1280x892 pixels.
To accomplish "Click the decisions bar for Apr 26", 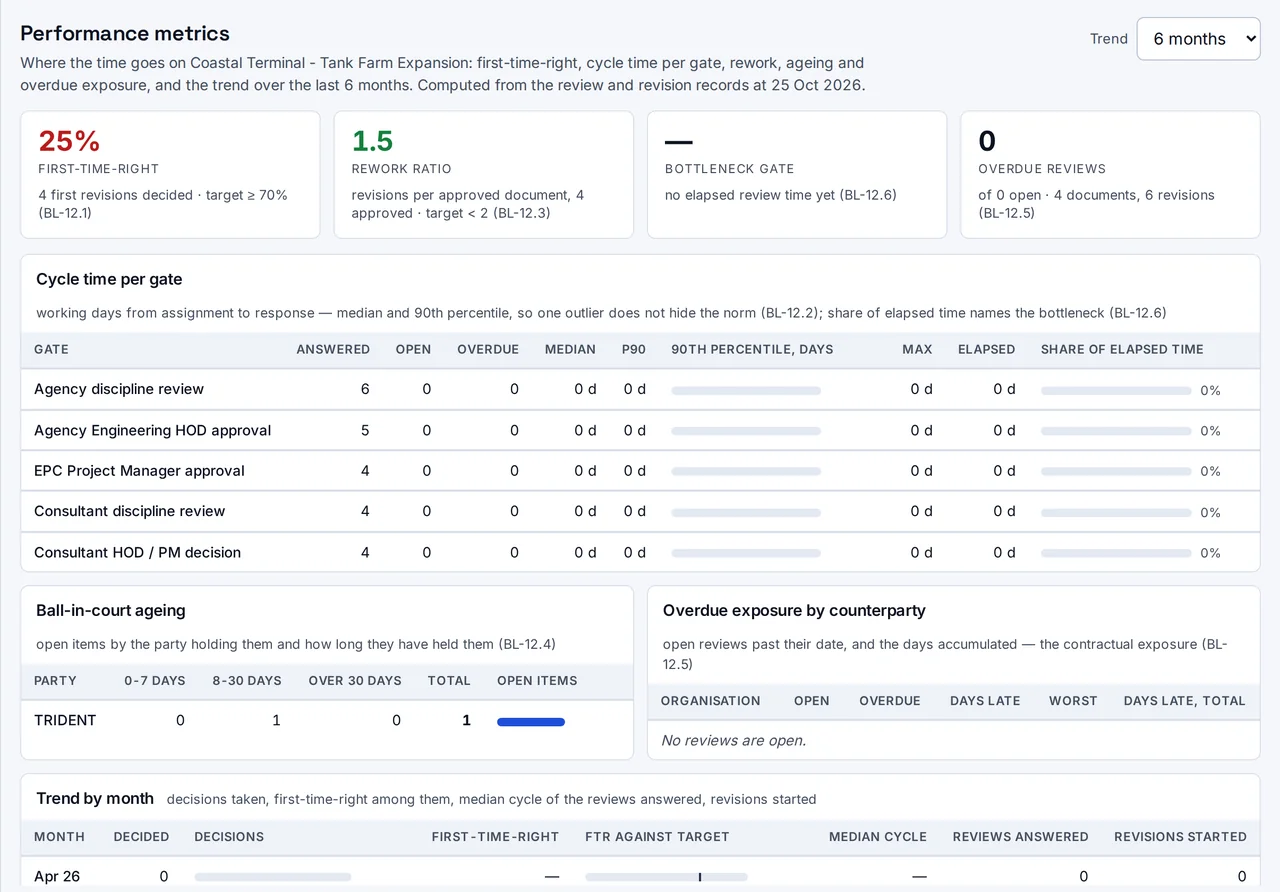I will point(273,877).
